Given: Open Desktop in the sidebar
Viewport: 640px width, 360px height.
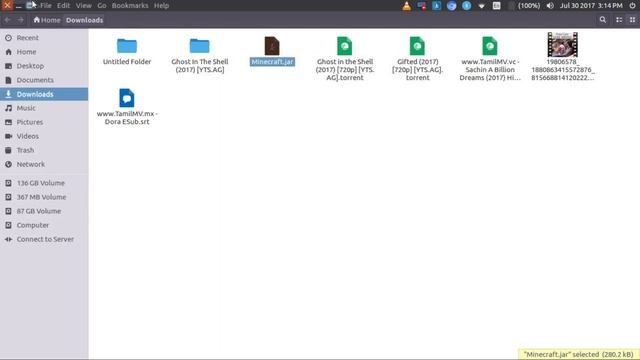Looking at the screenshot, I should (x=44, y=66).
